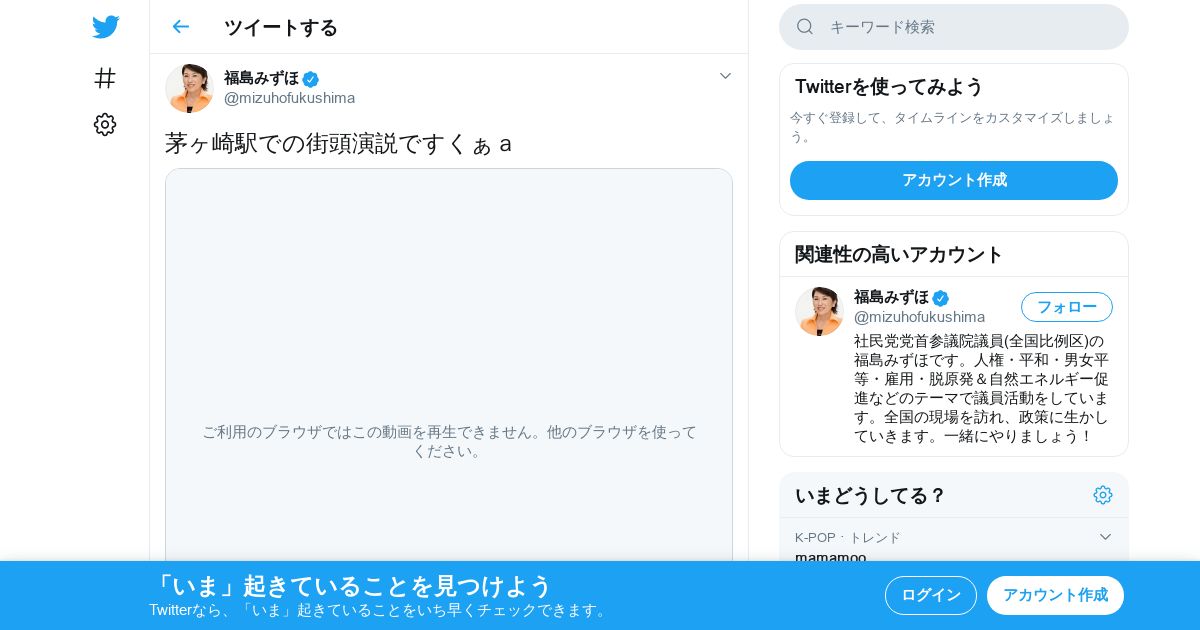Follow 福島みずほ with フォロー button
The width and height of the screenshot is (1200, 630).
1067,307
